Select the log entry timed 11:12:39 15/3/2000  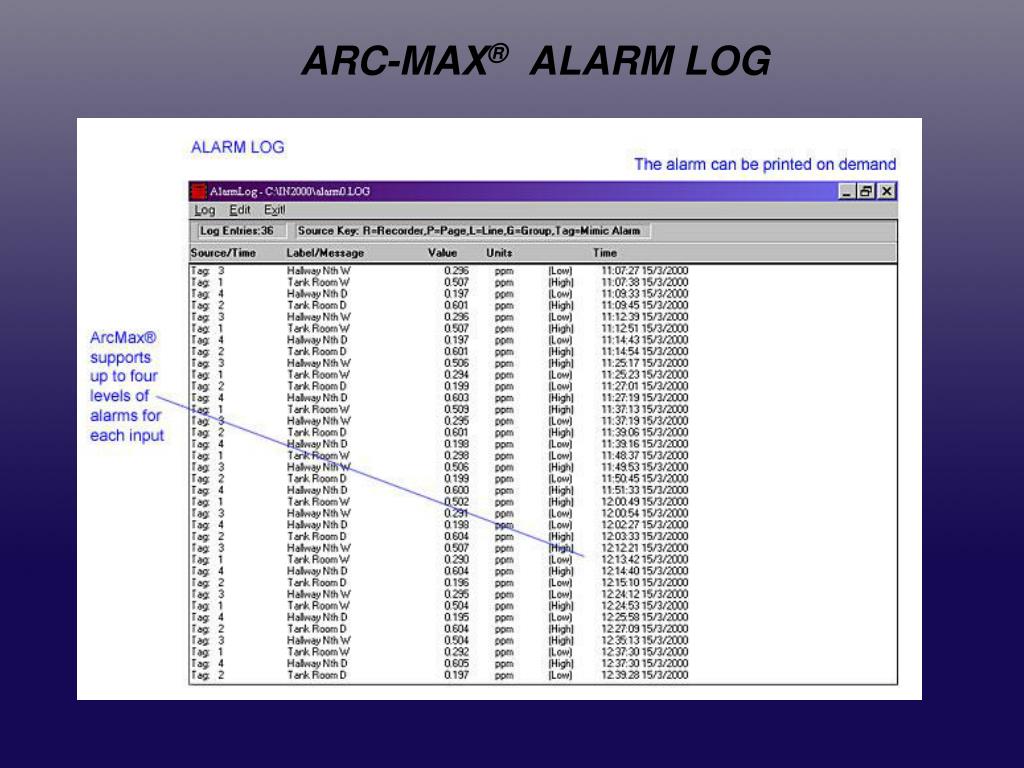coord(439,317)
